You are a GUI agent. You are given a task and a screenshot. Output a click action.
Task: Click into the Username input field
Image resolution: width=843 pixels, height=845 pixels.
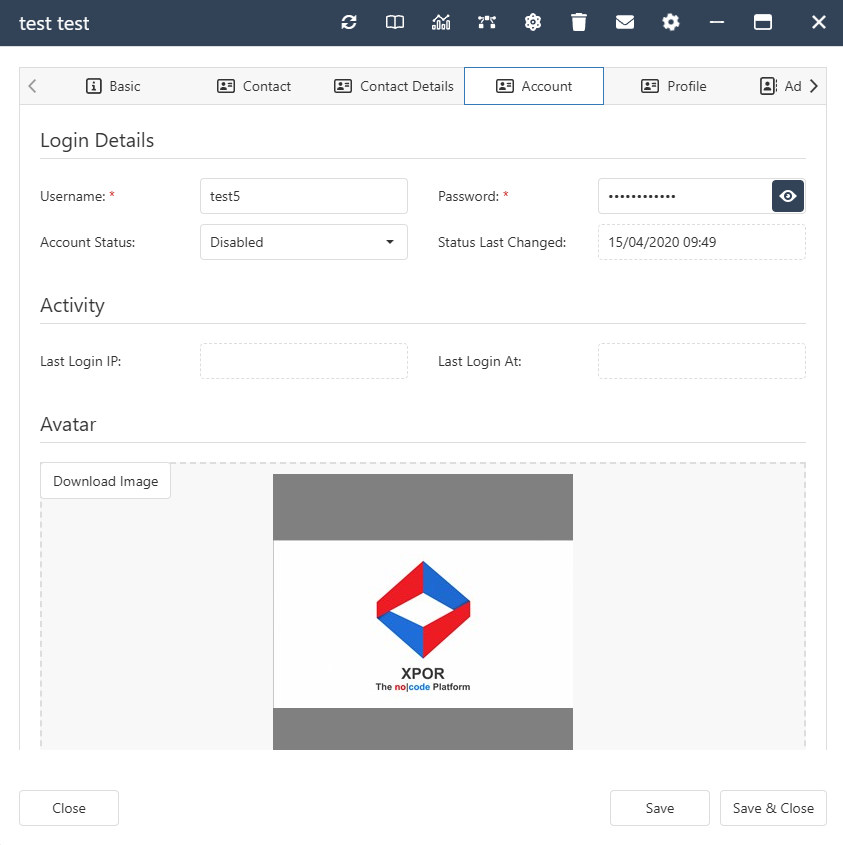pos(304,196)
